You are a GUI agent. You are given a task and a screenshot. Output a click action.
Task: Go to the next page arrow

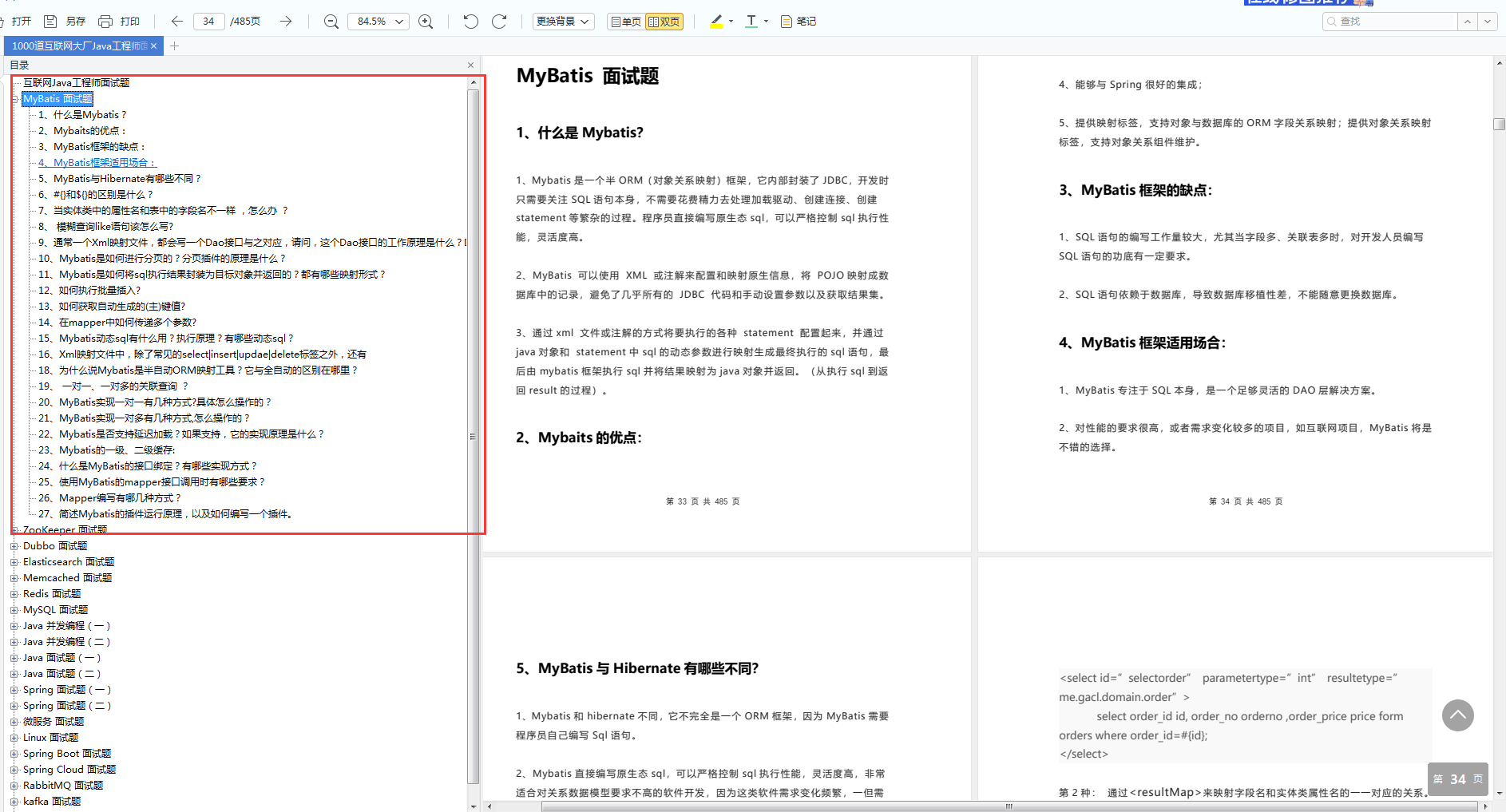(x=286, y=22)
